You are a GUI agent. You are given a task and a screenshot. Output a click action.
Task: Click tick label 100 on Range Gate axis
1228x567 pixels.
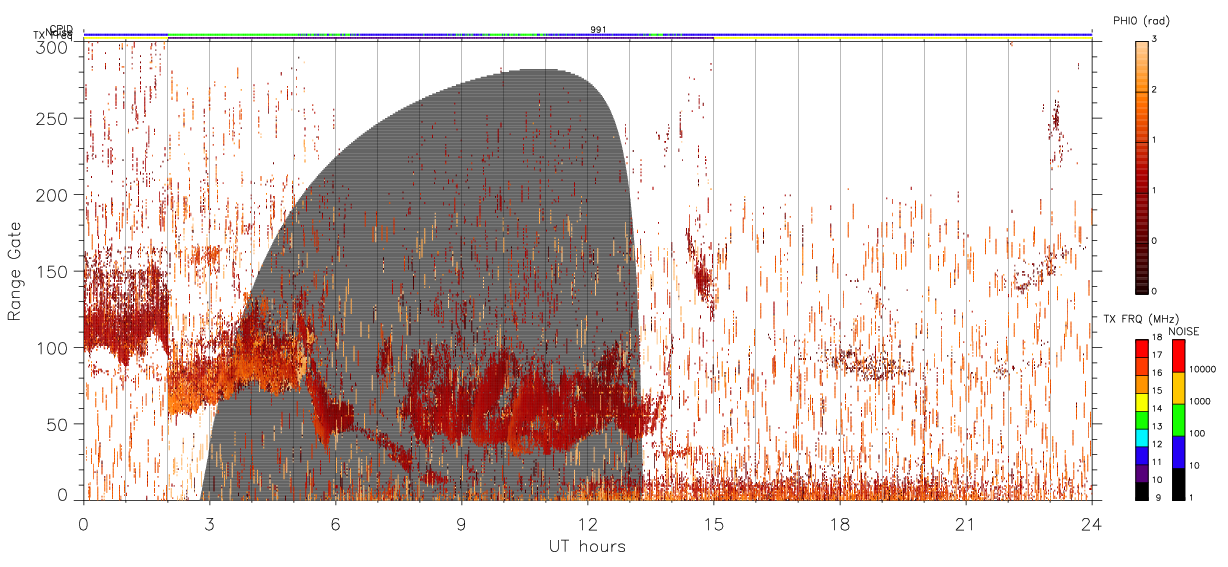pos(54,348)
